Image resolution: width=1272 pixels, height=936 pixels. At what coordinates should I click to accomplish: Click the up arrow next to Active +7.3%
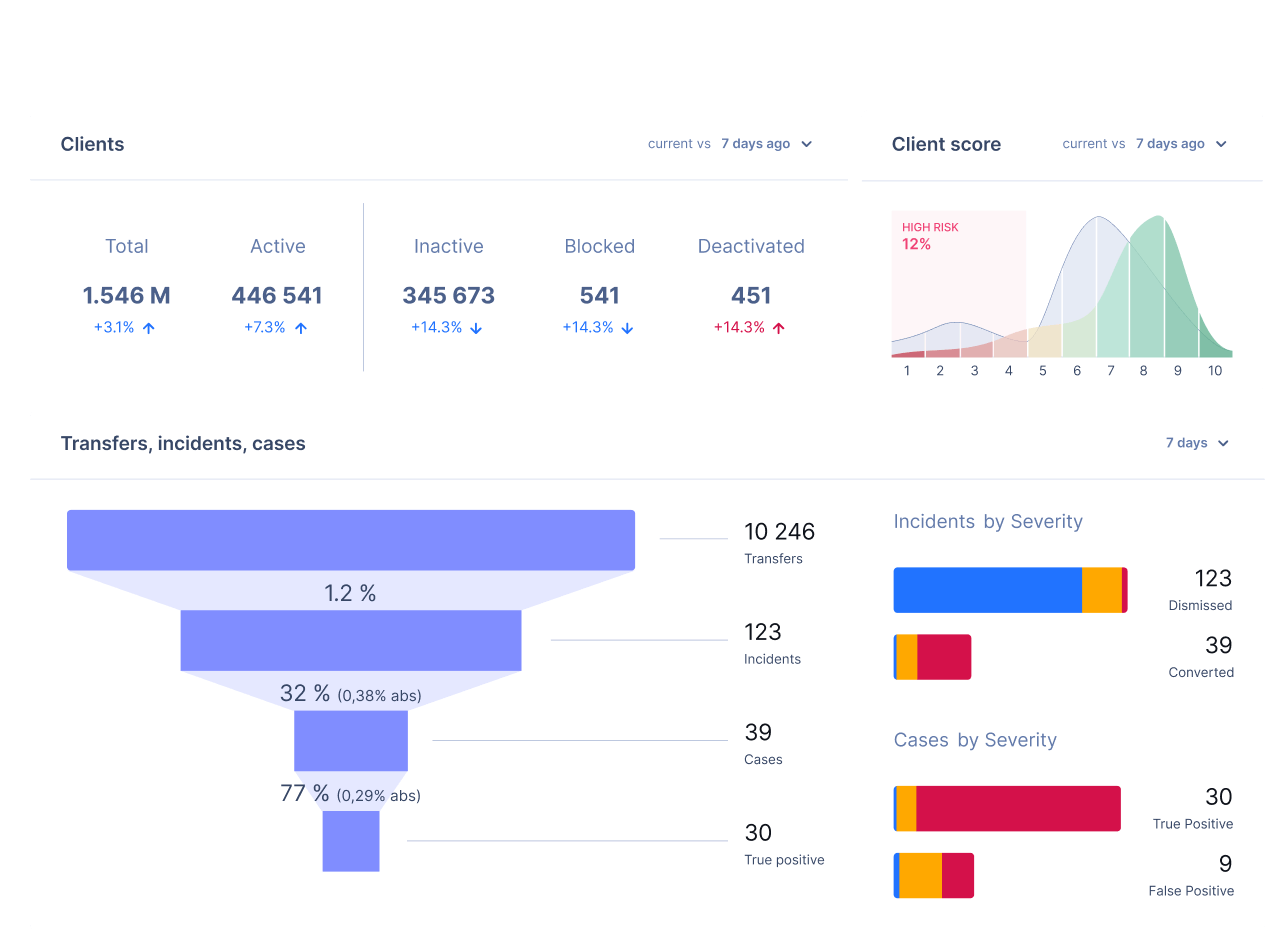pos(299,327)
